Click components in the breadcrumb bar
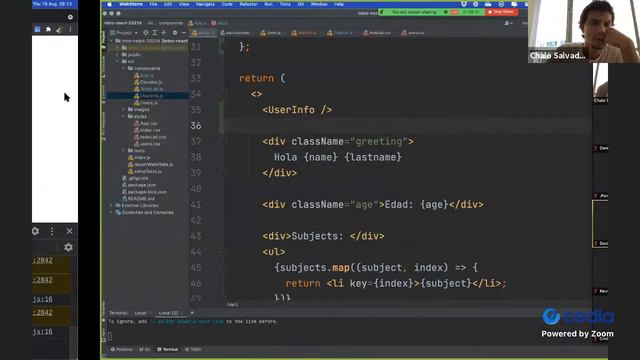This screenshot has height=360, width=640. 171,23
